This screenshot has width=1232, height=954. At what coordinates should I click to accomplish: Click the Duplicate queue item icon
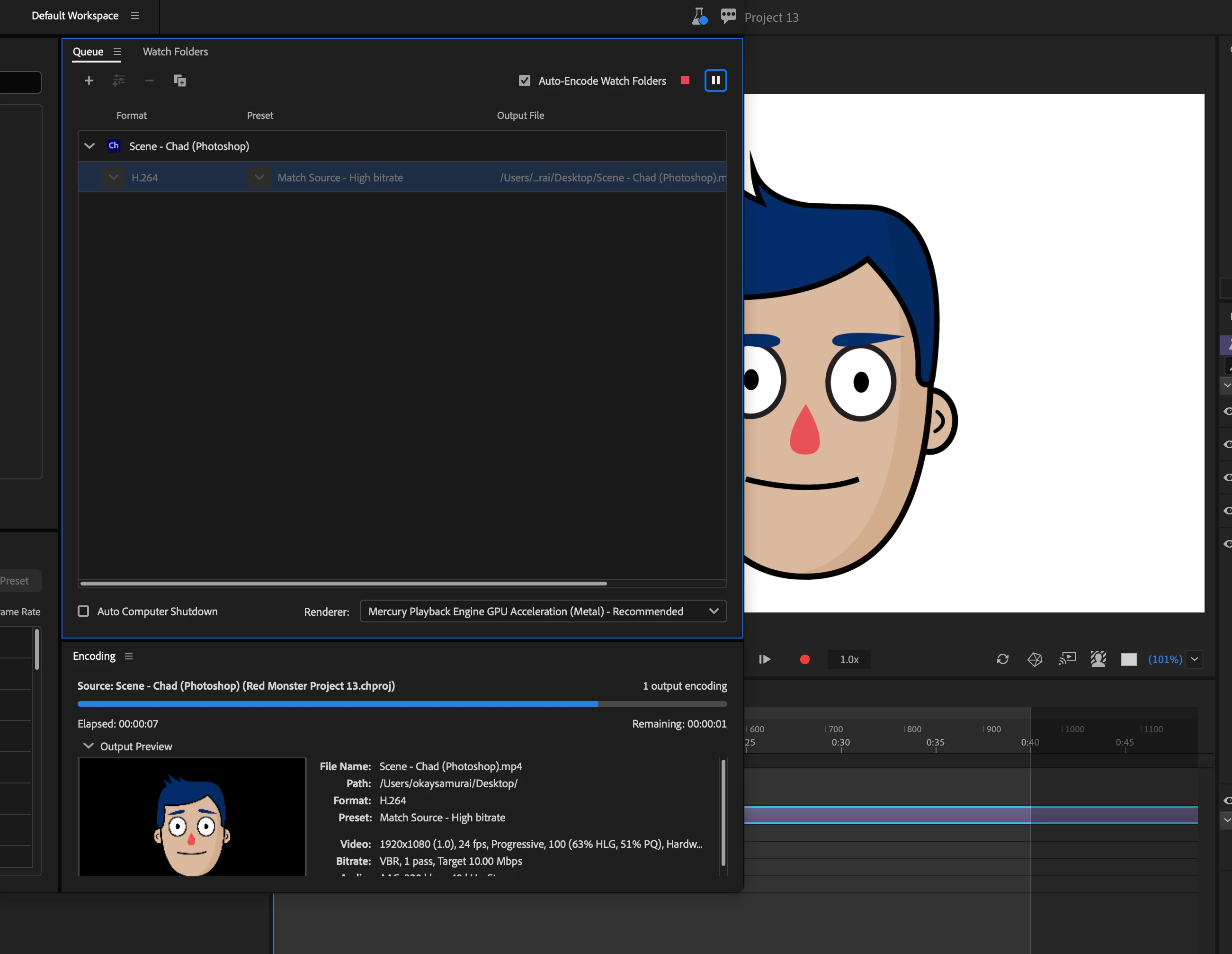pyautogui.click(x=179, y=81)
